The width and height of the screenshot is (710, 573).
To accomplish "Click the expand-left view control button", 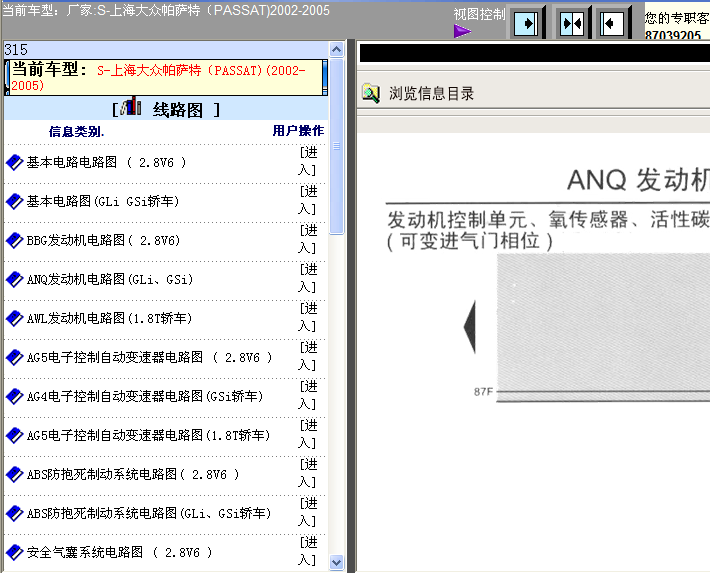I will pyautogui.click(x=612, y=23).
